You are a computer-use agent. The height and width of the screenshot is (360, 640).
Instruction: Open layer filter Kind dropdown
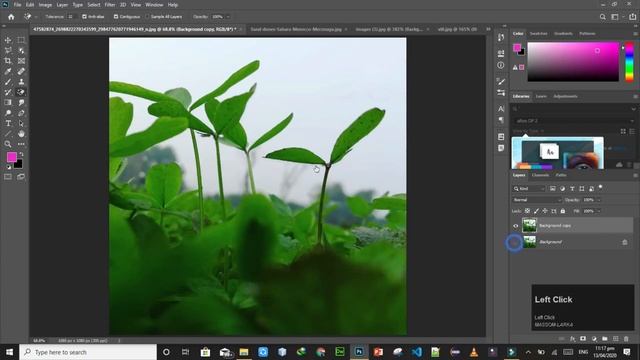529,189
